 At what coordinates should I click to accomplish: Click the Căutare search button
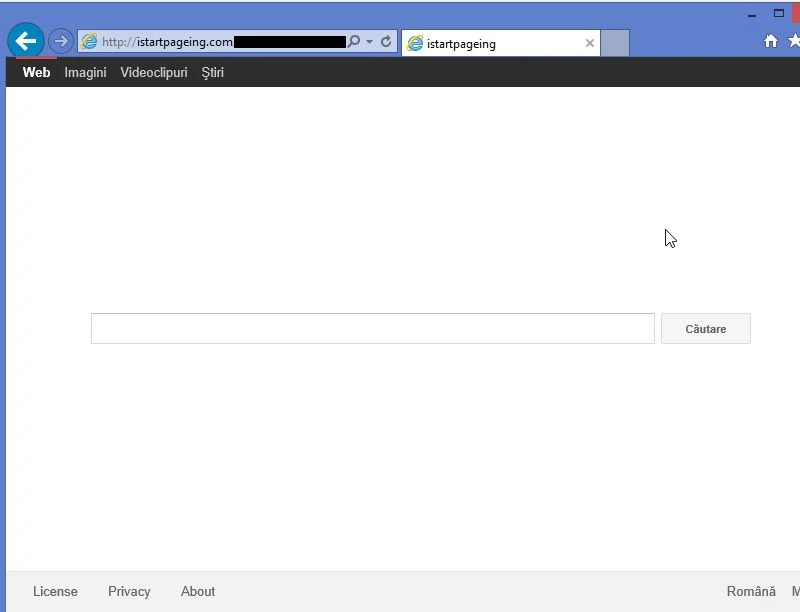click(706, 328)
